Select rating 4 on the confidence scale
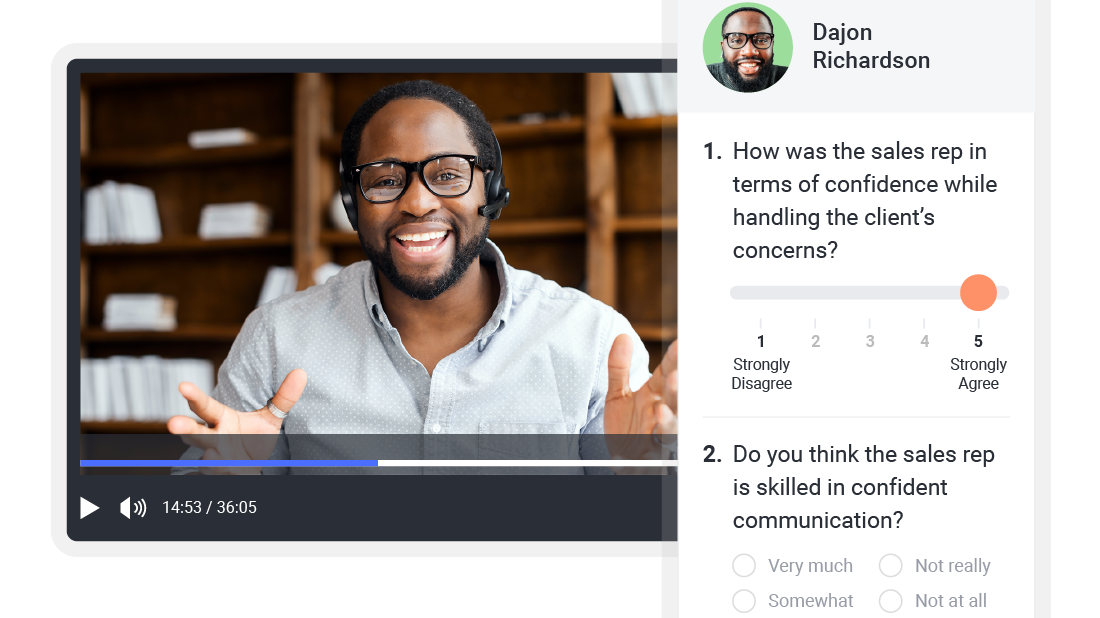This screenshot has height=618, width=1100. click(924, 341)
